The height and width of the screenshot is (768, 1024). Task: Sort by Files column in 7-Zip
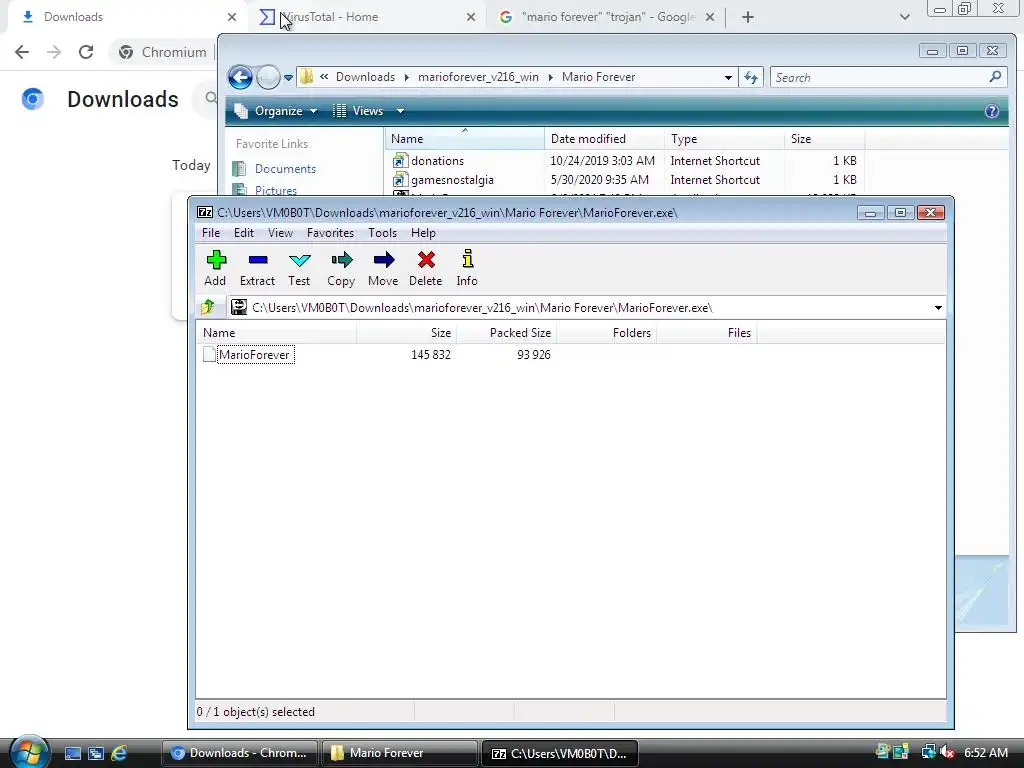(707, 333)
